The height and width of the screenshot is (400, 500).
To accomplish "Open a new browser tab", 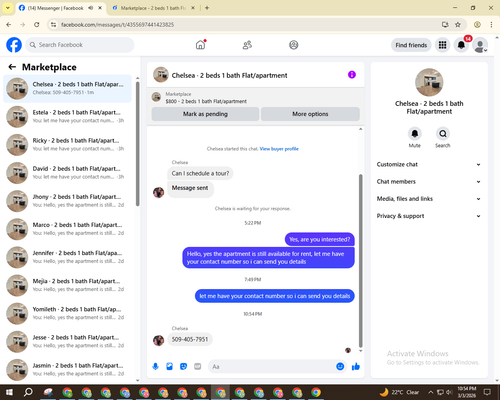I will point(207,8).
